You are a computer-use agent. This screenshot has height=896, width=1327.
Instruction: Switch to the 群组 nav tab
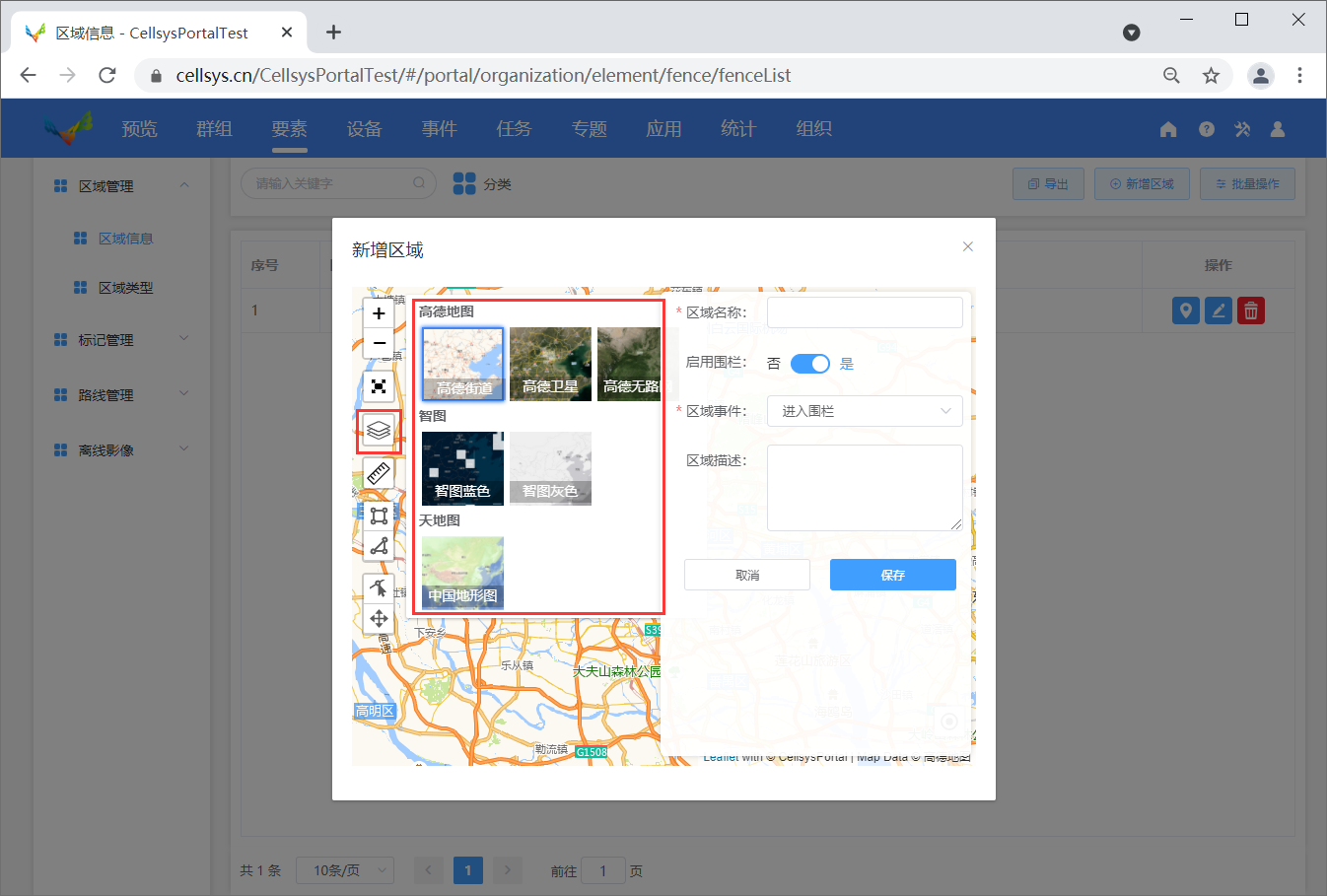(x=214, y=129)
